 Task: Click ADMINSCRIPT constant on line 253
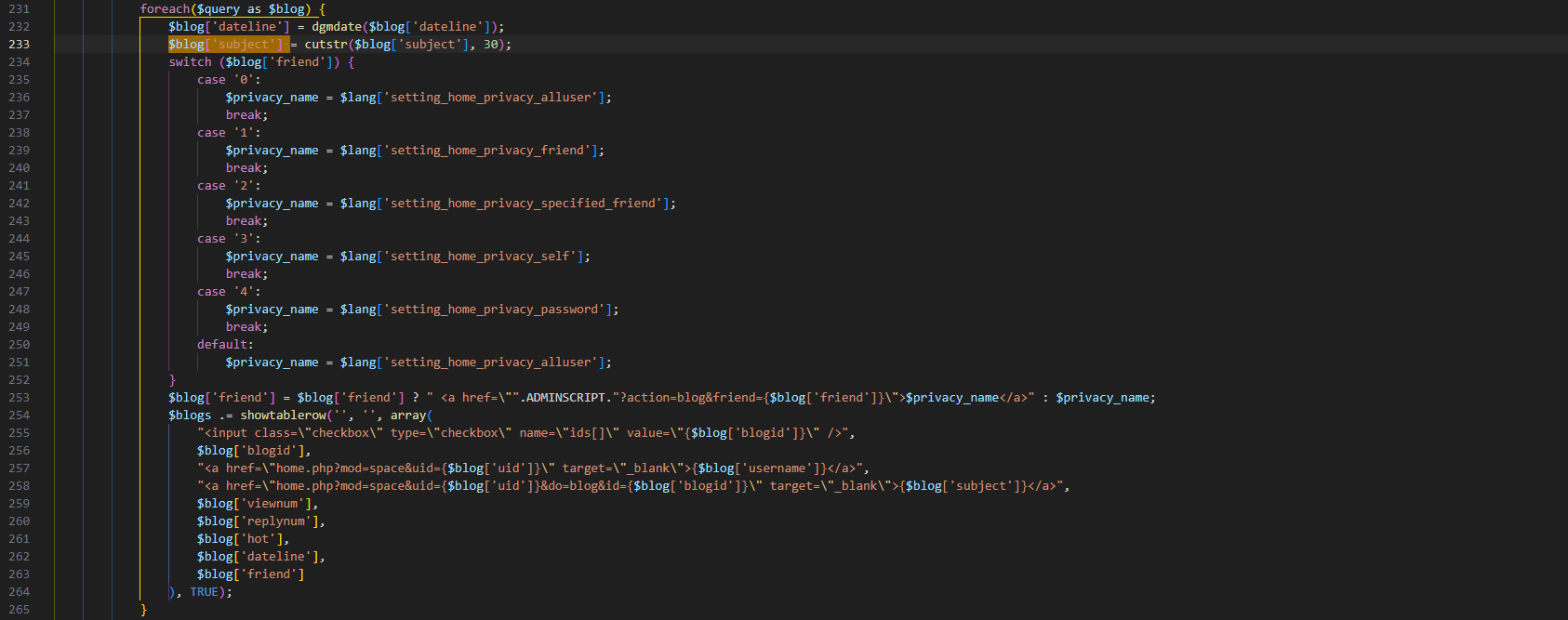click(565, 398)
